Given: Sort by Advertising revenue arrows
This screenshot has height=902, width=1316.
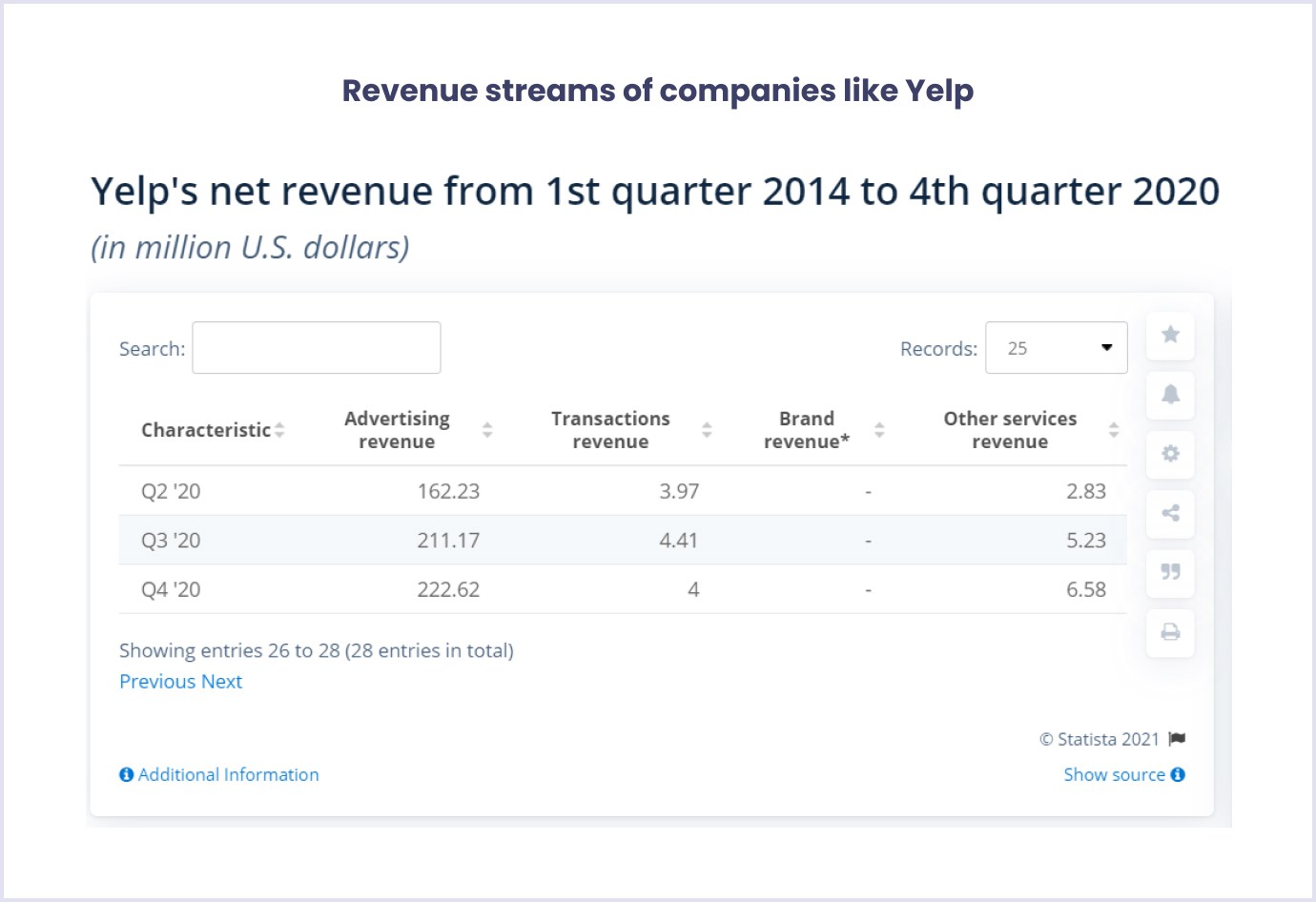Looking at the screenshot, I should [x=487, y=430].
